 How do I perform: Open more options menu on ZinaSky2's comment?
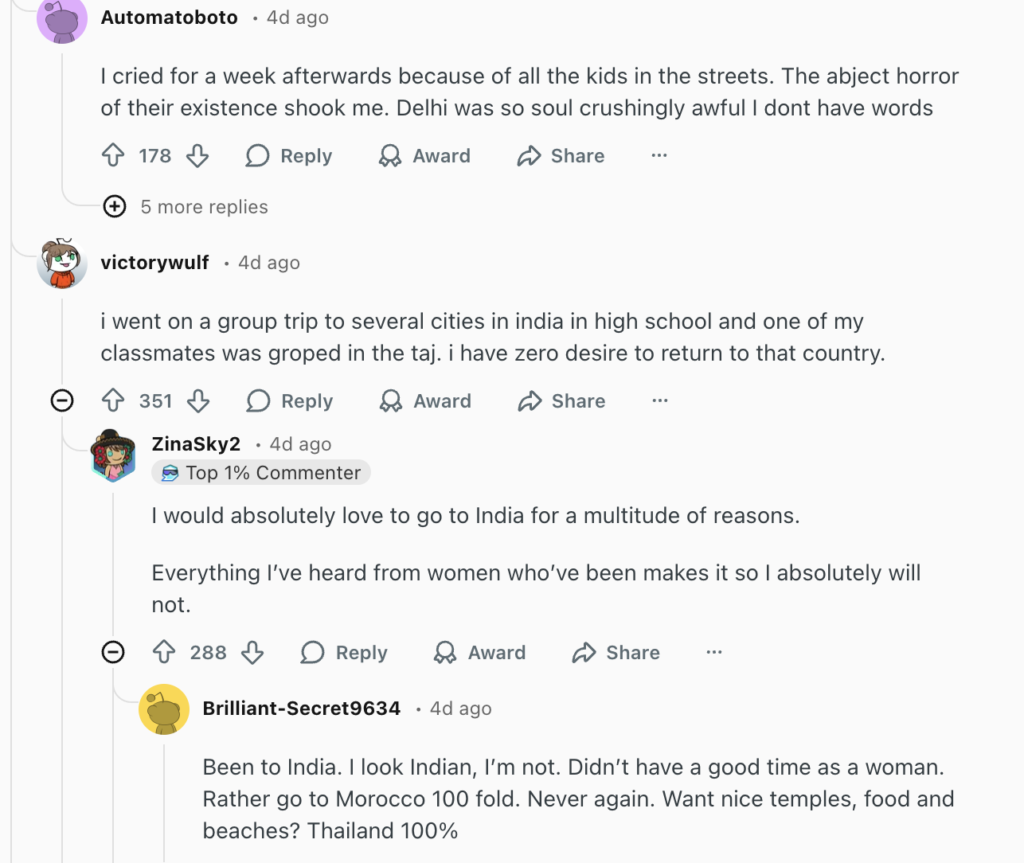point(714,653)
